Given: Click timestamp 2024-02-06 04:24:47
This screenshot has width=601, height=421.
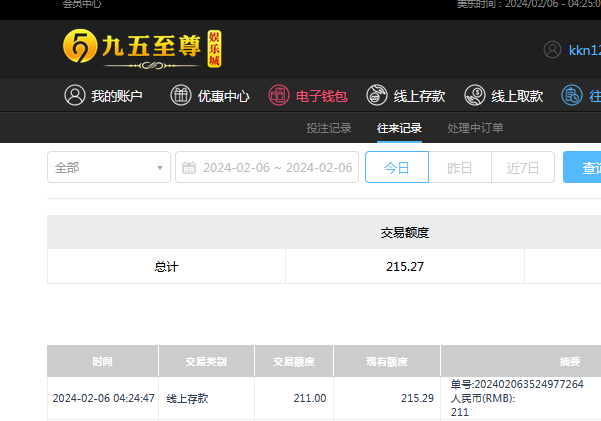Looking at the screenshot, I should pyautogui.click(x=103, y=398).
